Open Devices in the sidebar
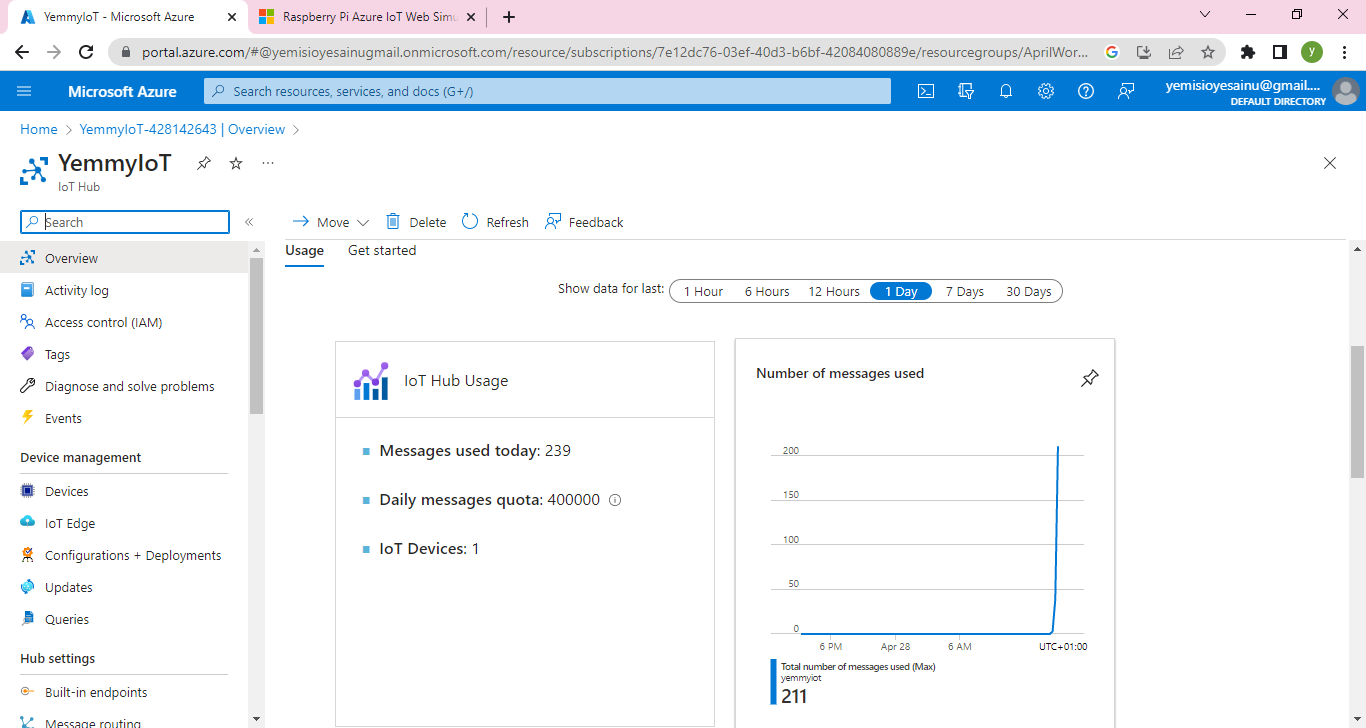This screenshot has width=1366, height=728. [x=66, y=491]
